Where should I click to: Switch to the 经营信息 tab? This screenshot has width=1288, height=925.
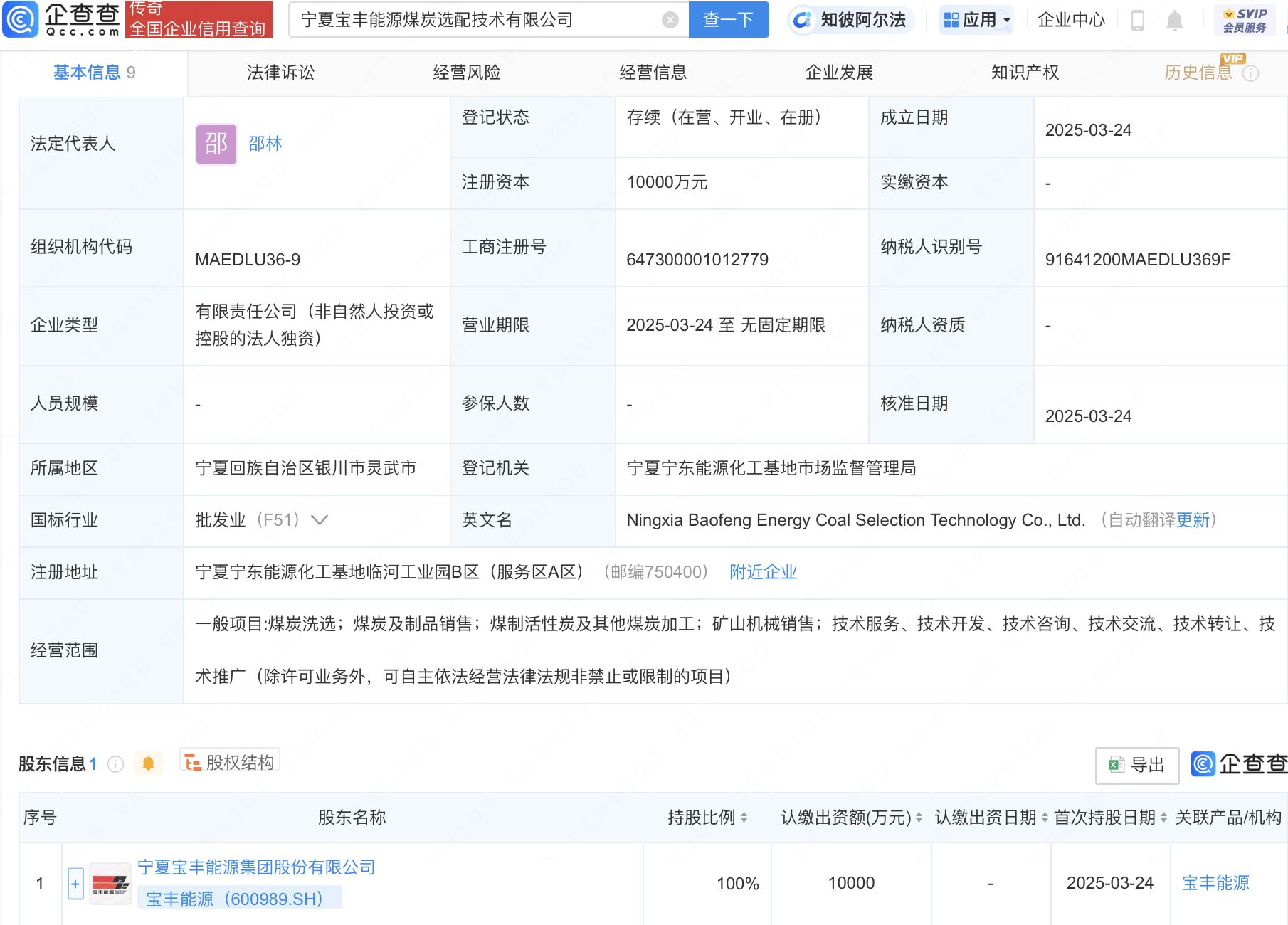tap(653, 73)
